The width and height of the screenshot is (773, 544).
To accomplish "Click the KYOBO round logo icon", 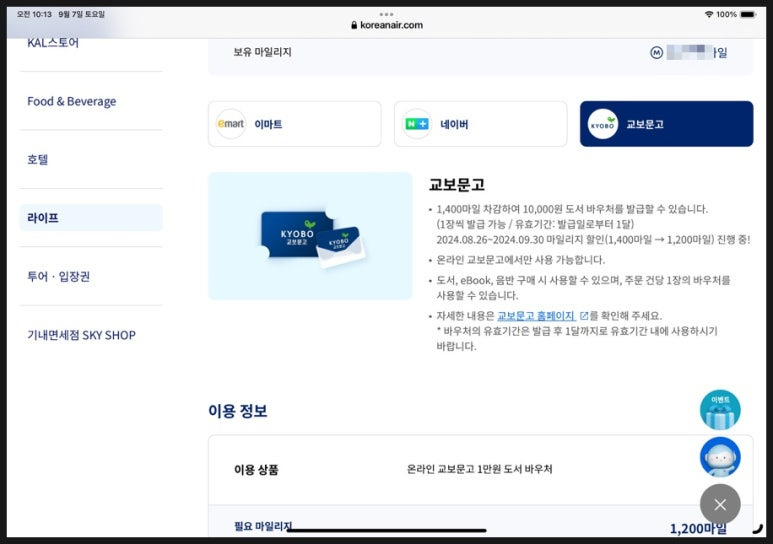I will pyautogui.click(x=603, y=124).
